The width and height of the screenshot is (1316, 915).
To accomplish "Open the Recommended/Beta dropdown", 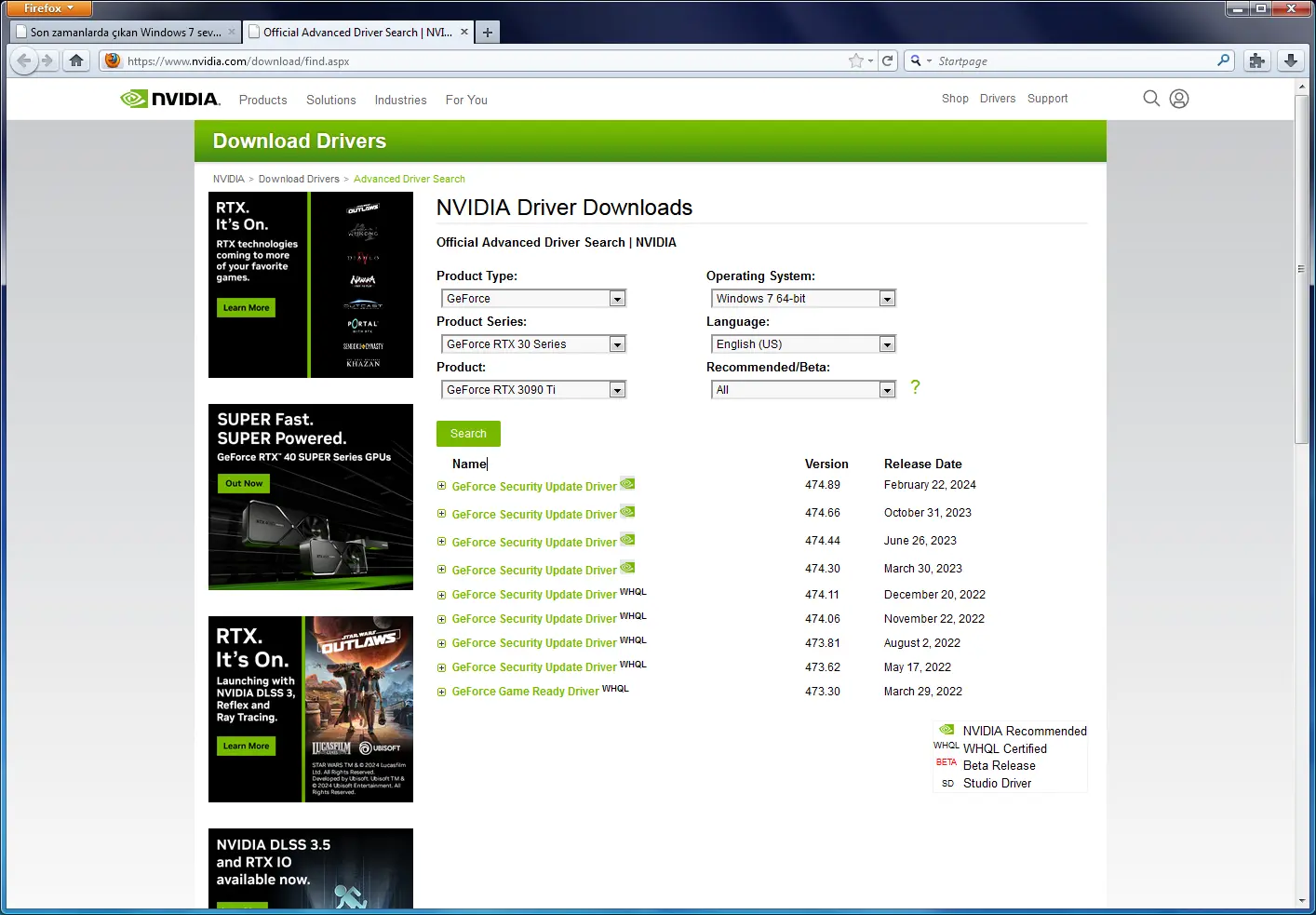I will [x=803, y=390].
